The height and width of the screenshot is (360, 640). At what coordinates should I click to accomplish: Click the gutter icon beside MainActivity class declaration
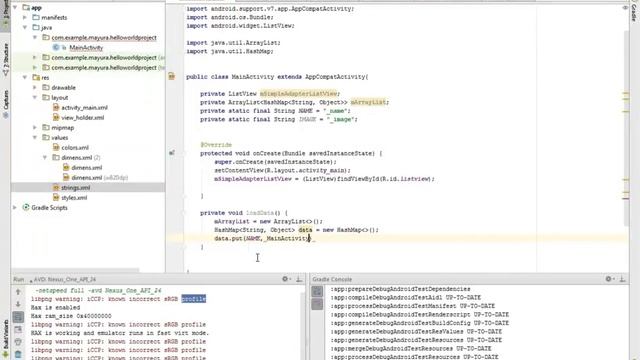click(x=172, y=76)
